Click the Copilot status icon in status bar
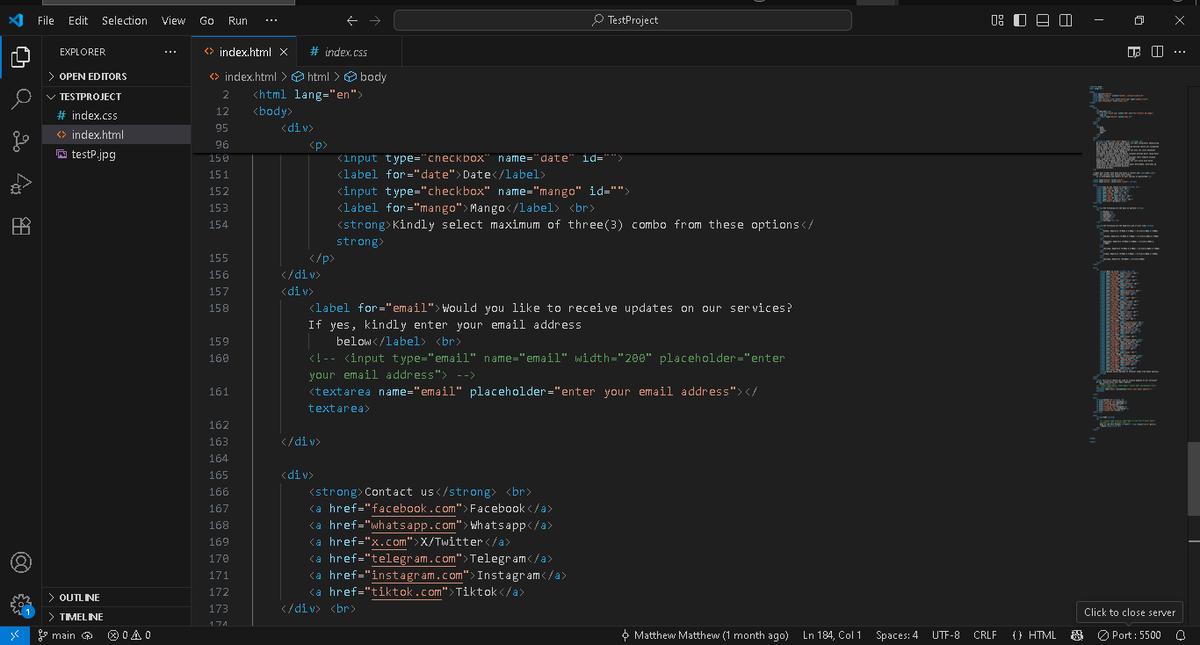 coord(1077,635)
